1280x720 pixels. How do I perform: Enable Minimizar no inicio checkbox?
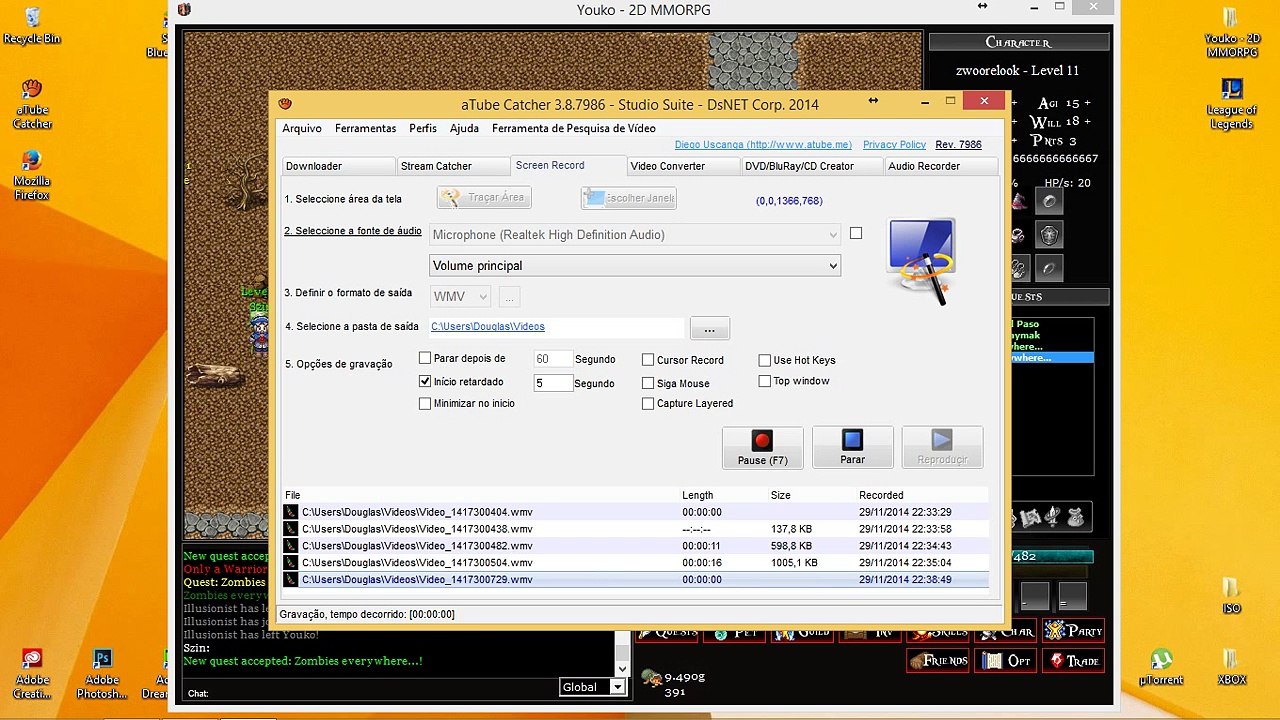click(x=425, y=404)
